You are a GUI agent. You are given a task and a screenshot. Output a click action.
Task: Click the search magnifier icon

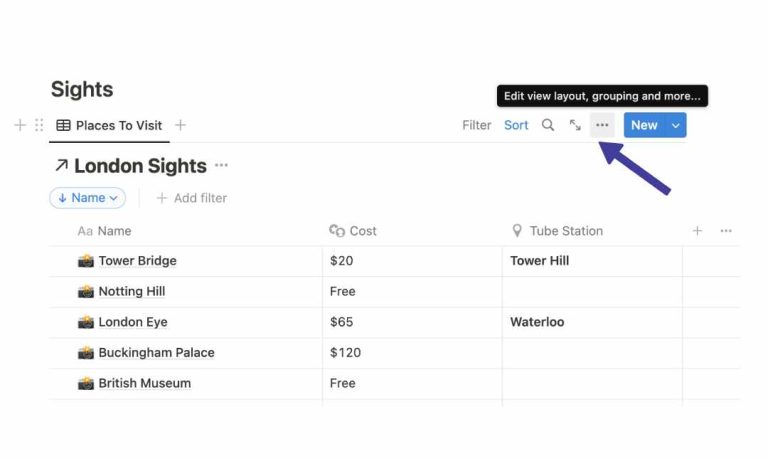[x=548, y=125]
